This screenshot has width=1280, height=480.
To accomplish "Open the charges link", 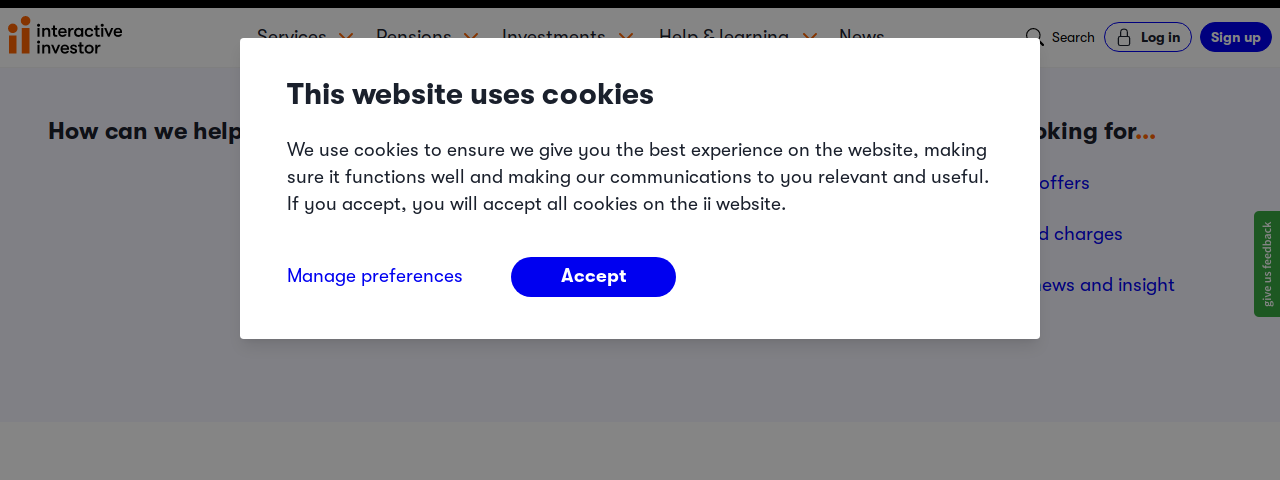I will click(x=1075, y=234).
